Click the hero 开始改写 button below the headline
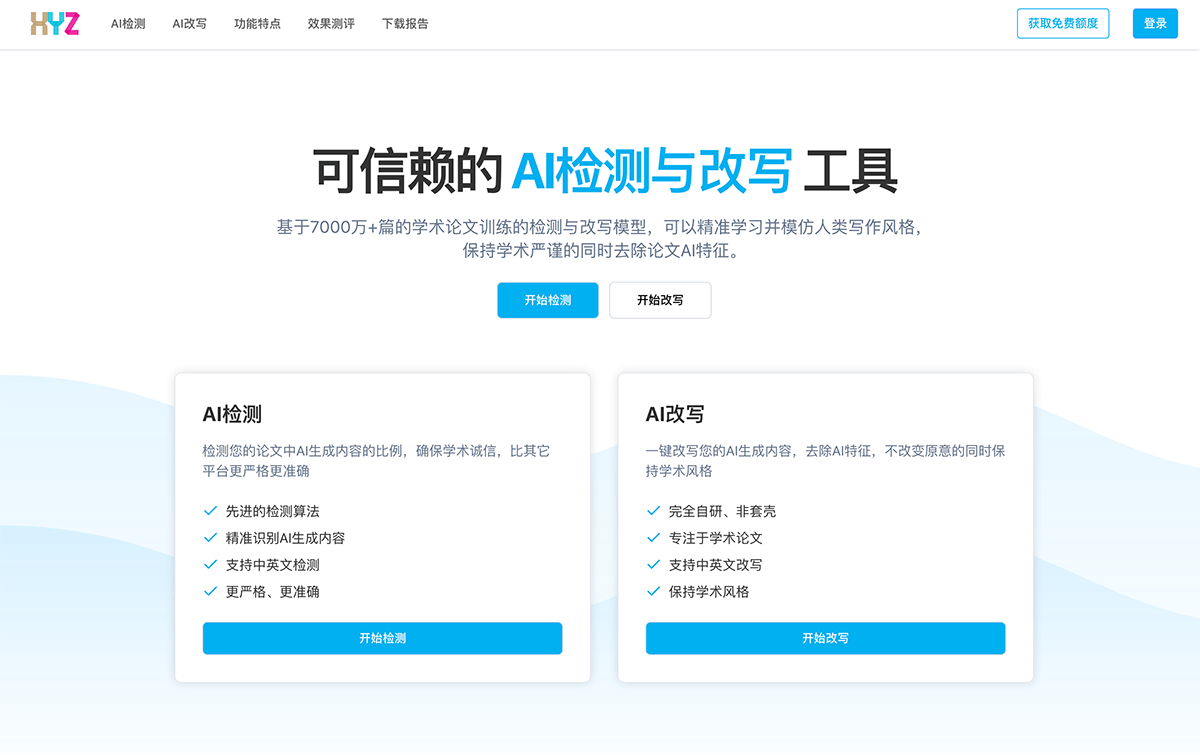This screenshot has width=1200, height=755. (660, 300)
